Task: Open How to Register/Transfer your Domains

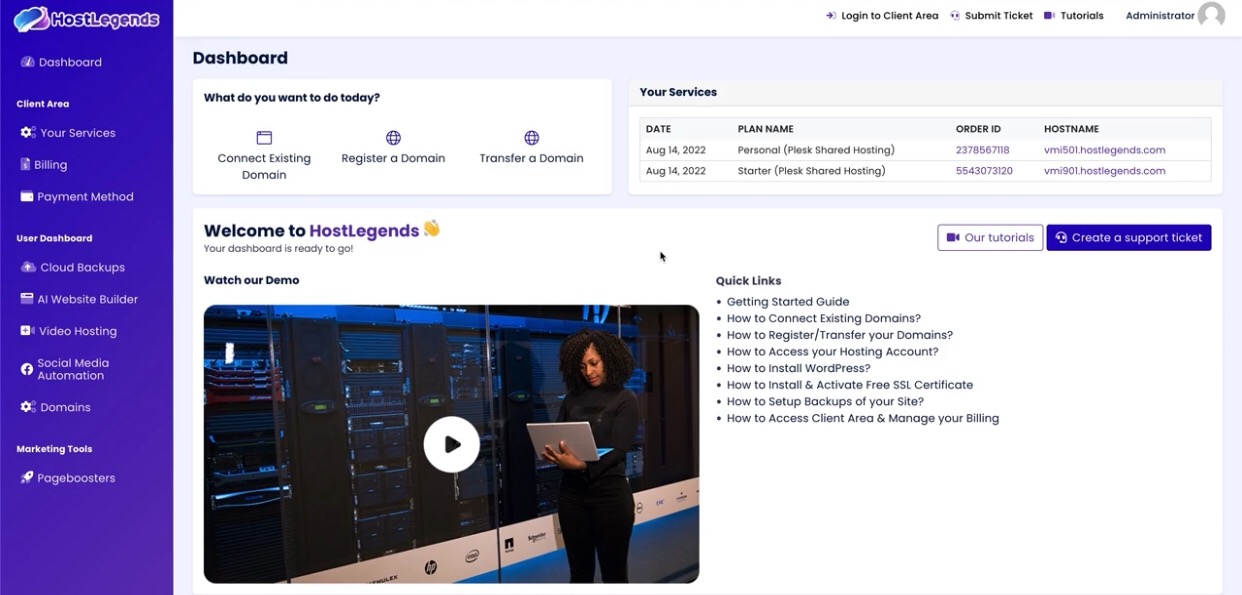Action: point(840,335)
